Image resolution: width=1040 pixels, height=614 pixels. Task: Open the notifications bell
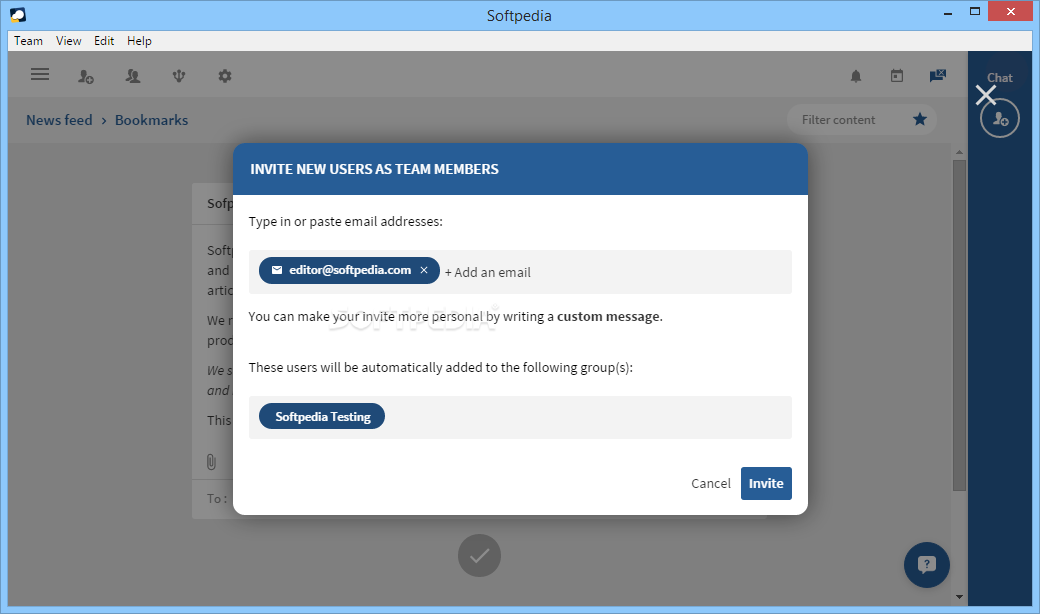tap(856, 76)
